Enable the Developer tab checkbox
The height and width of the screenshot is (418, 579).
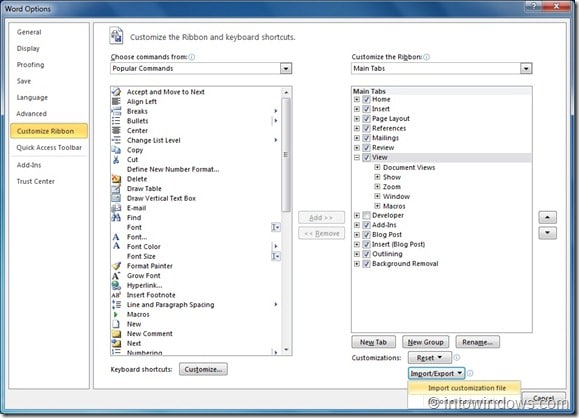coord(366,215)
